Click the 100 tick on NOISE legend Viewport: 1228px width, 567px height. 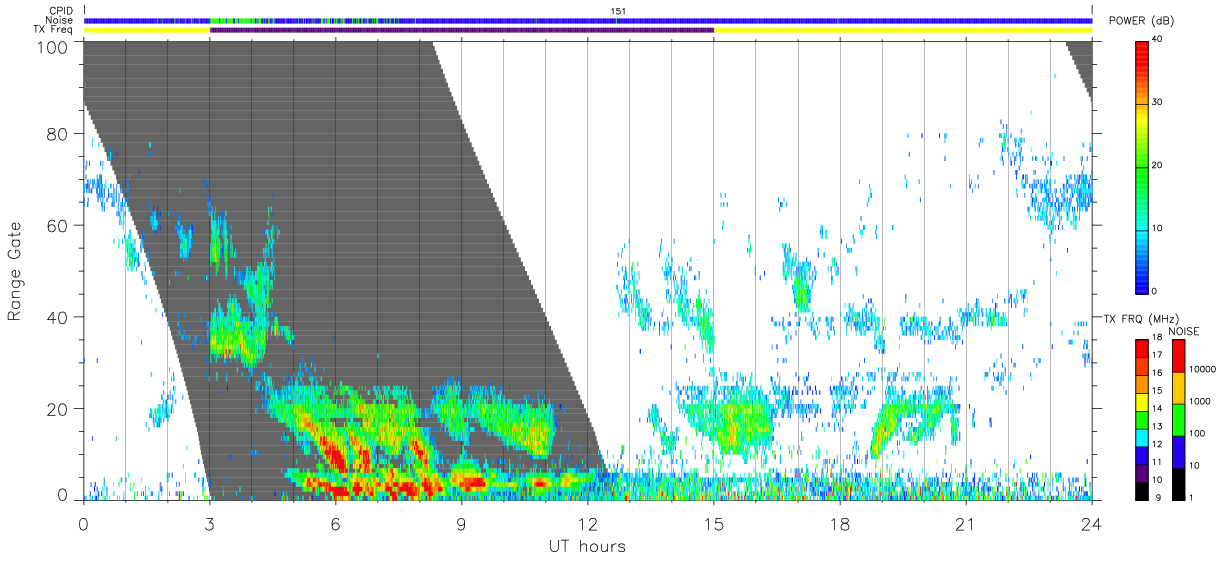tap(1198, 433)
